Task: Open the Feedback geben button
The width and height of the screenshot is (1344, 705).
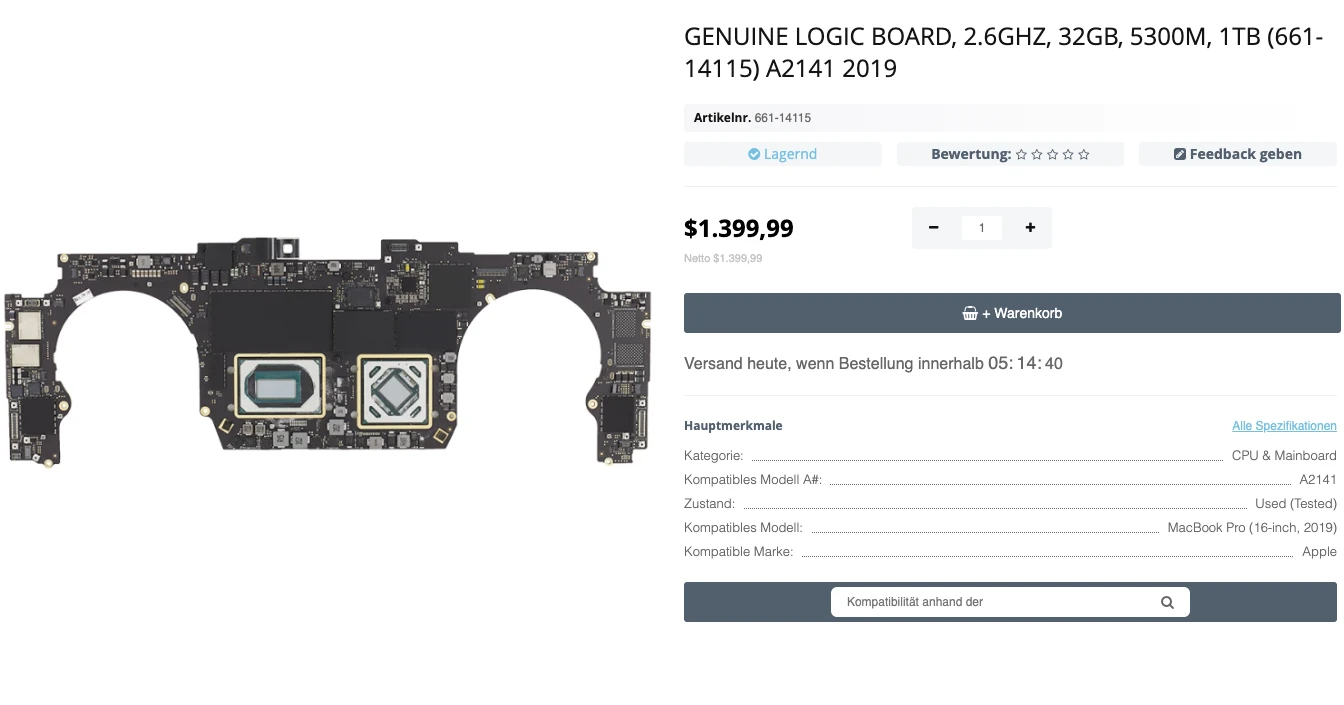Action: pyautogui.click(x=1237, y=154)
